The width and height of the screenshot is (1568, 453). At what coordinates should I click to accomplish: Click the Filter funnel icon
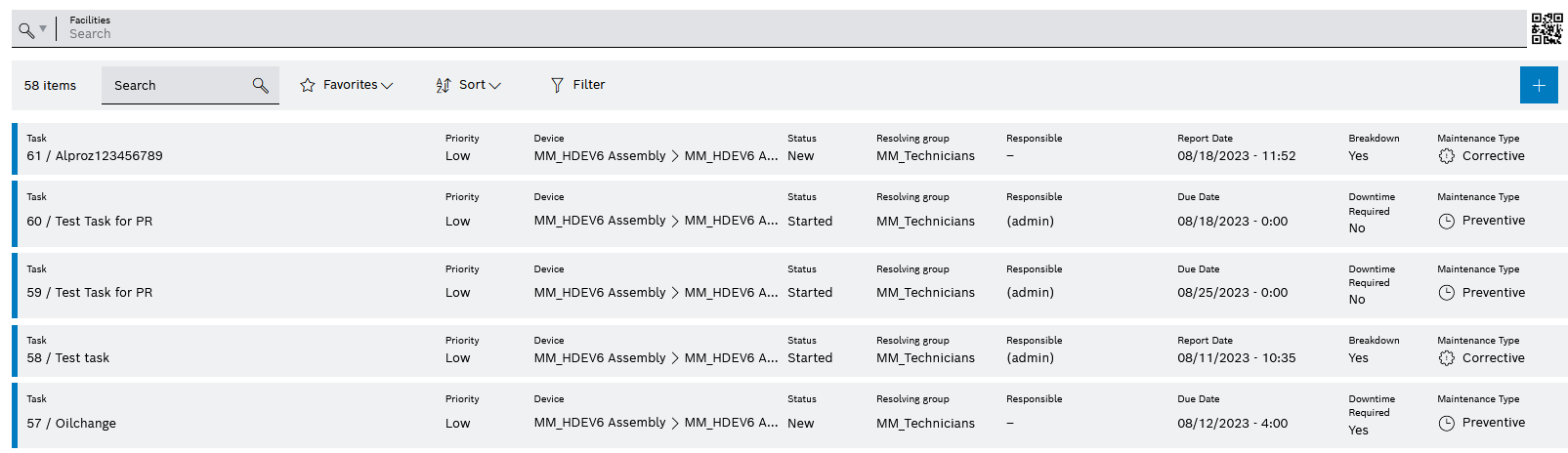pyautogui.click(x=557, y=85)
